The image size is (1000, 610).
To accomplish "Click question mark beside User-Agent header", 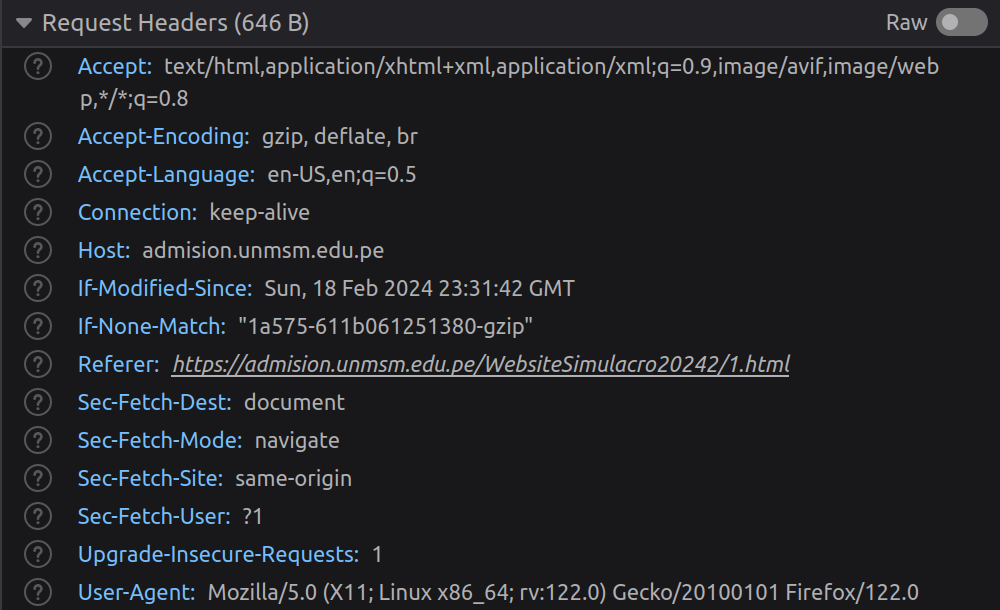I will [x=37, y=592].
